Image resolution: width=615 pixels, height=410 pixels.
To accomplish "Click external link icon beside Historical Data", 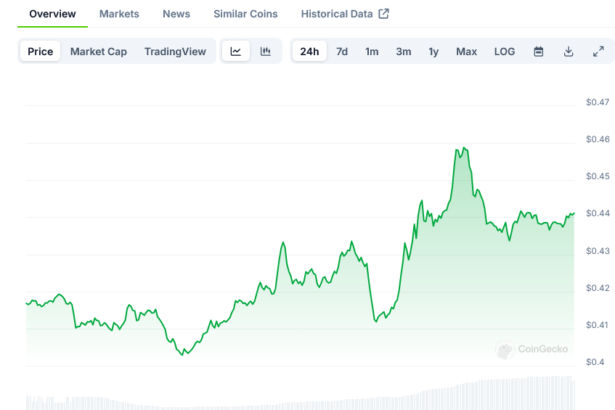I will 383,14.
